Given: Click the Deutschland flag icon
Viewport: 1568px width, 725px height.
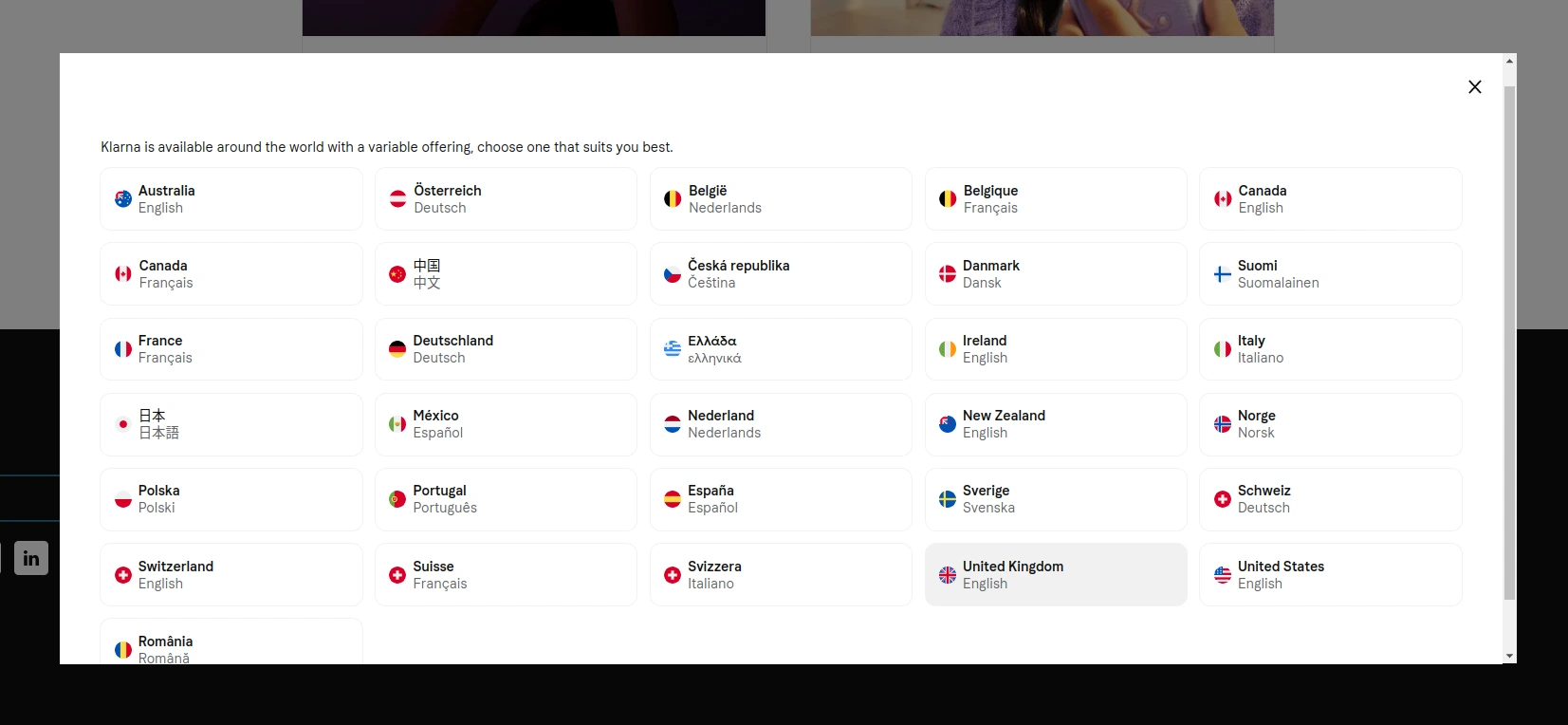Looking at the screenshot, I should pos(397,349).
